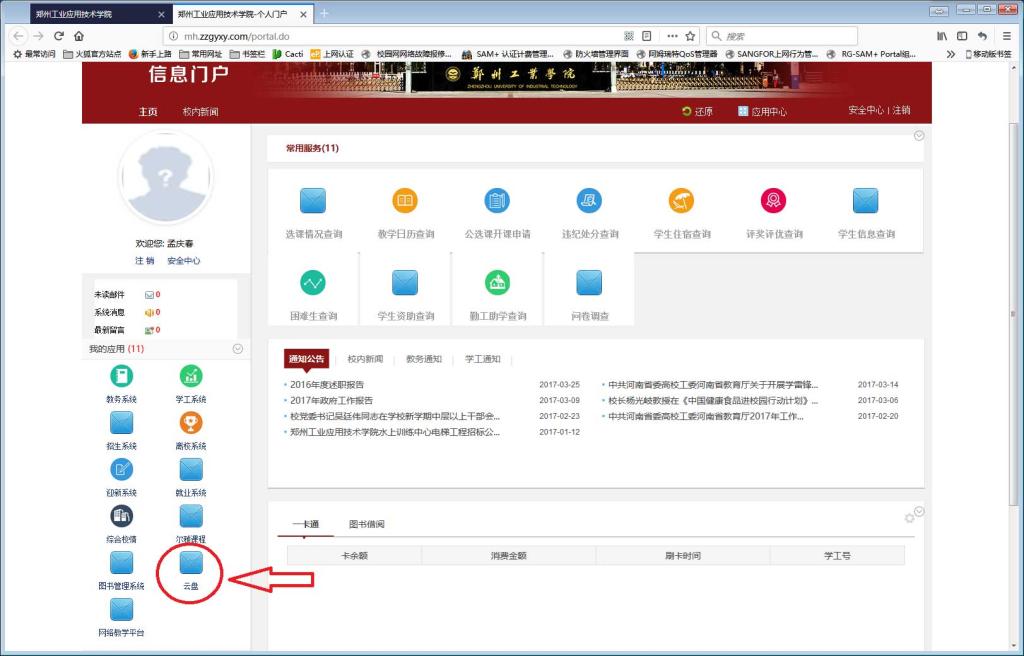Launch 招生系统 app icon
The height and width of the screenshot is (656, 1024).
pyautogui.click(x=121, y=423)
